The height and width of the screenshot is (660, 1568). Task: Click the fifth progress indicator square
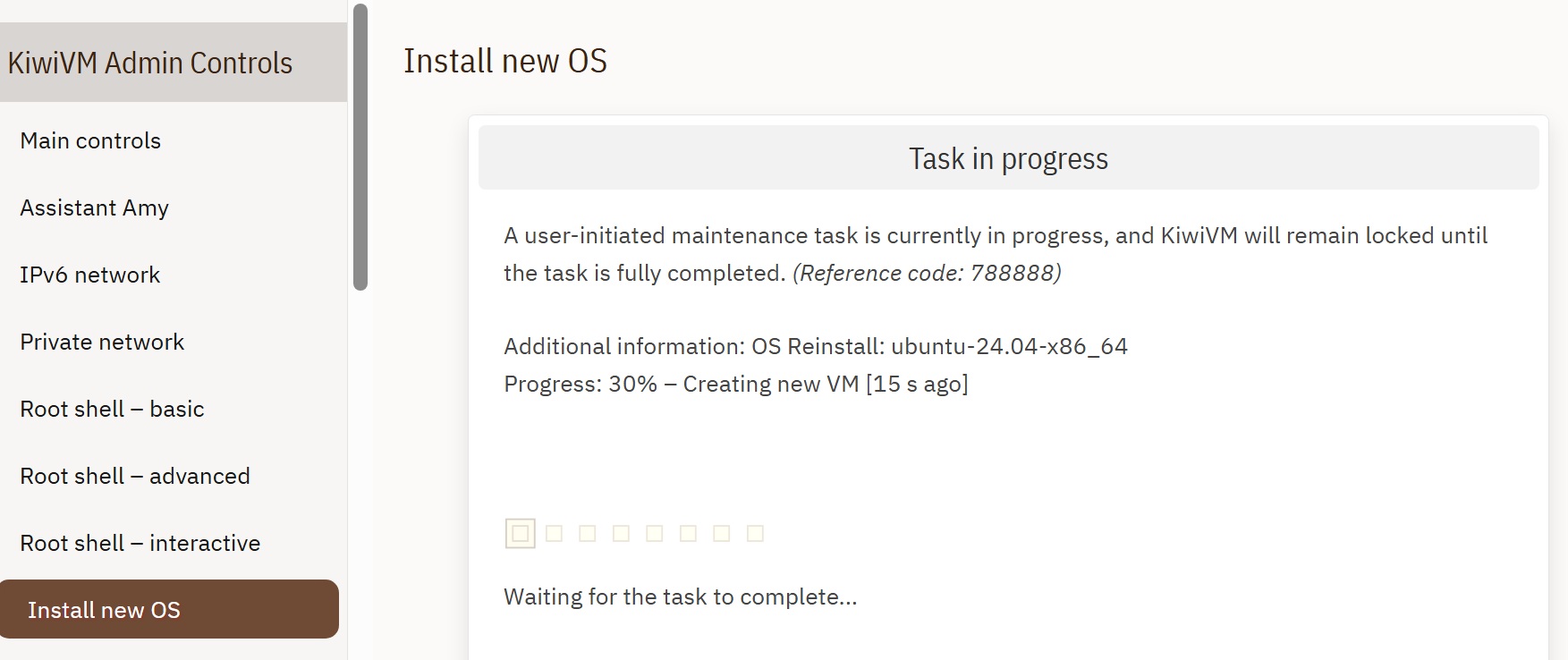(x=655, y=534)
